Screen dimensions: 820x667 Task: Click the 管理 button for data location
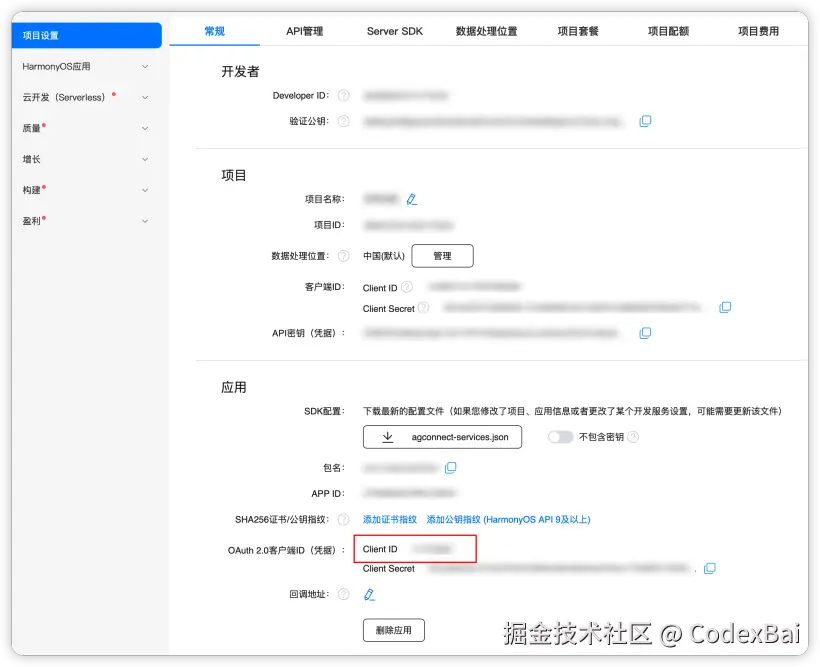point(442,256)
